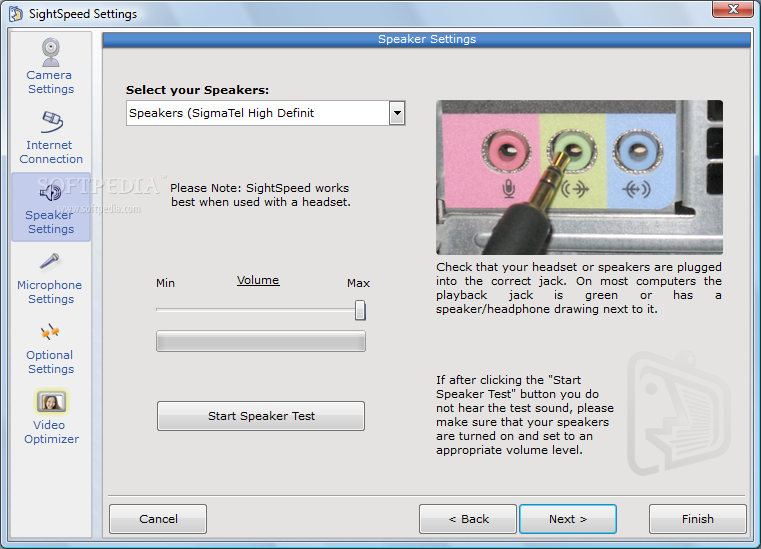
Task: Click the Start Speaker Test button
Action: click(x=261, y=416)
